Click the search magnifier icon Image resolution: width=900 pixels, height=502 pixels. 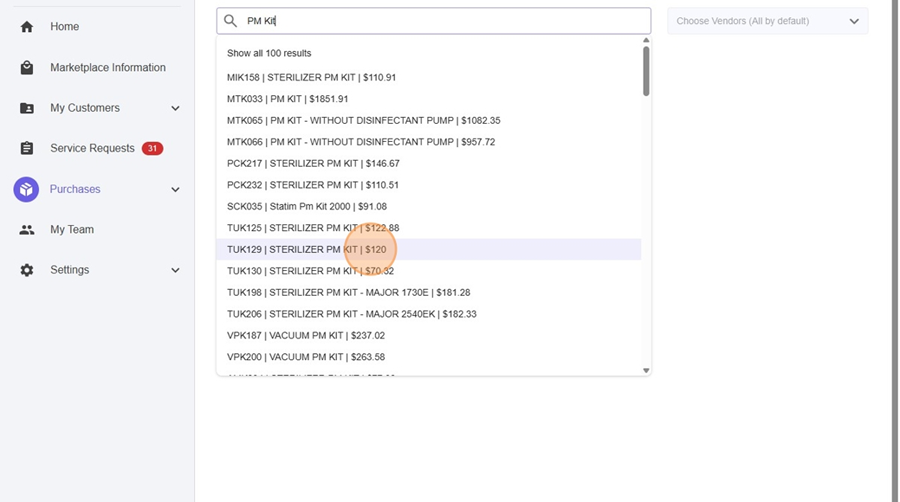(231, 21)
